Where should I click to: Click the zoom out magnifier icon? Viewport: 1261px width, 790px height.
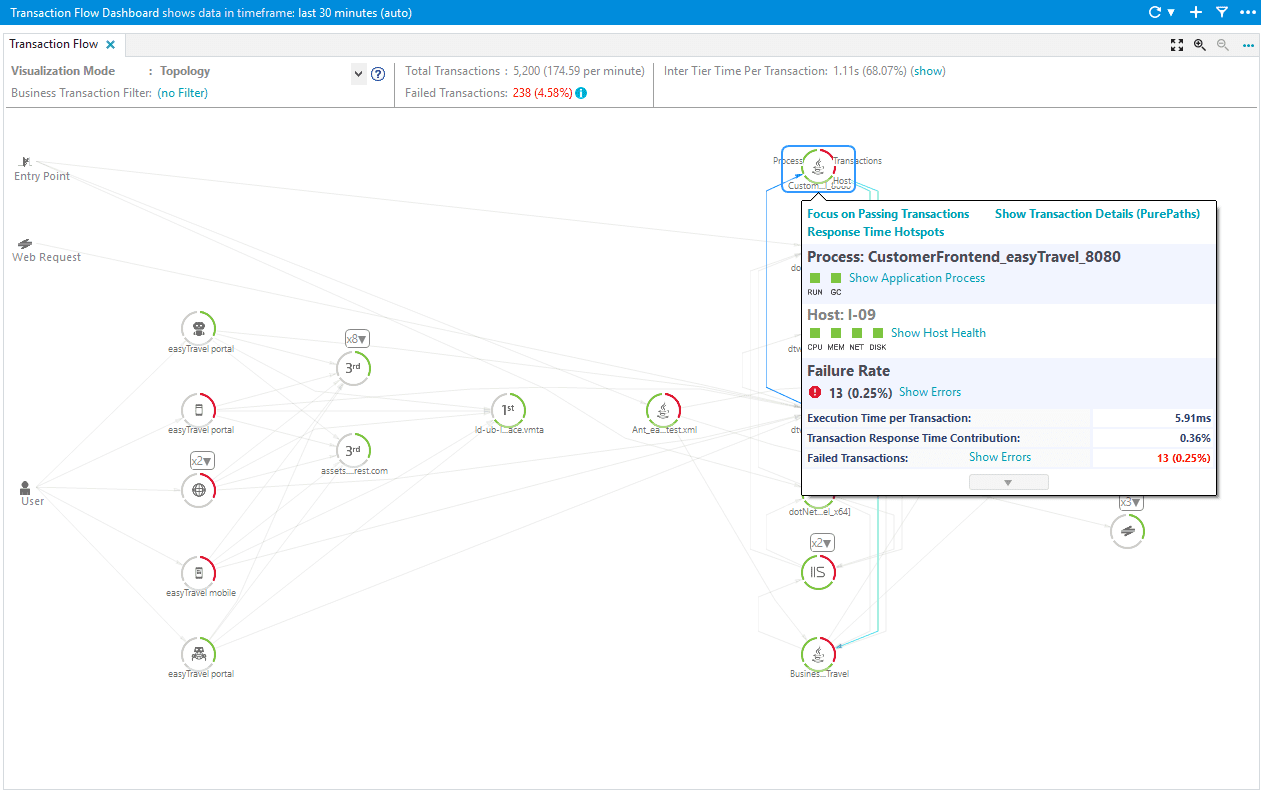pos(1222,45)
